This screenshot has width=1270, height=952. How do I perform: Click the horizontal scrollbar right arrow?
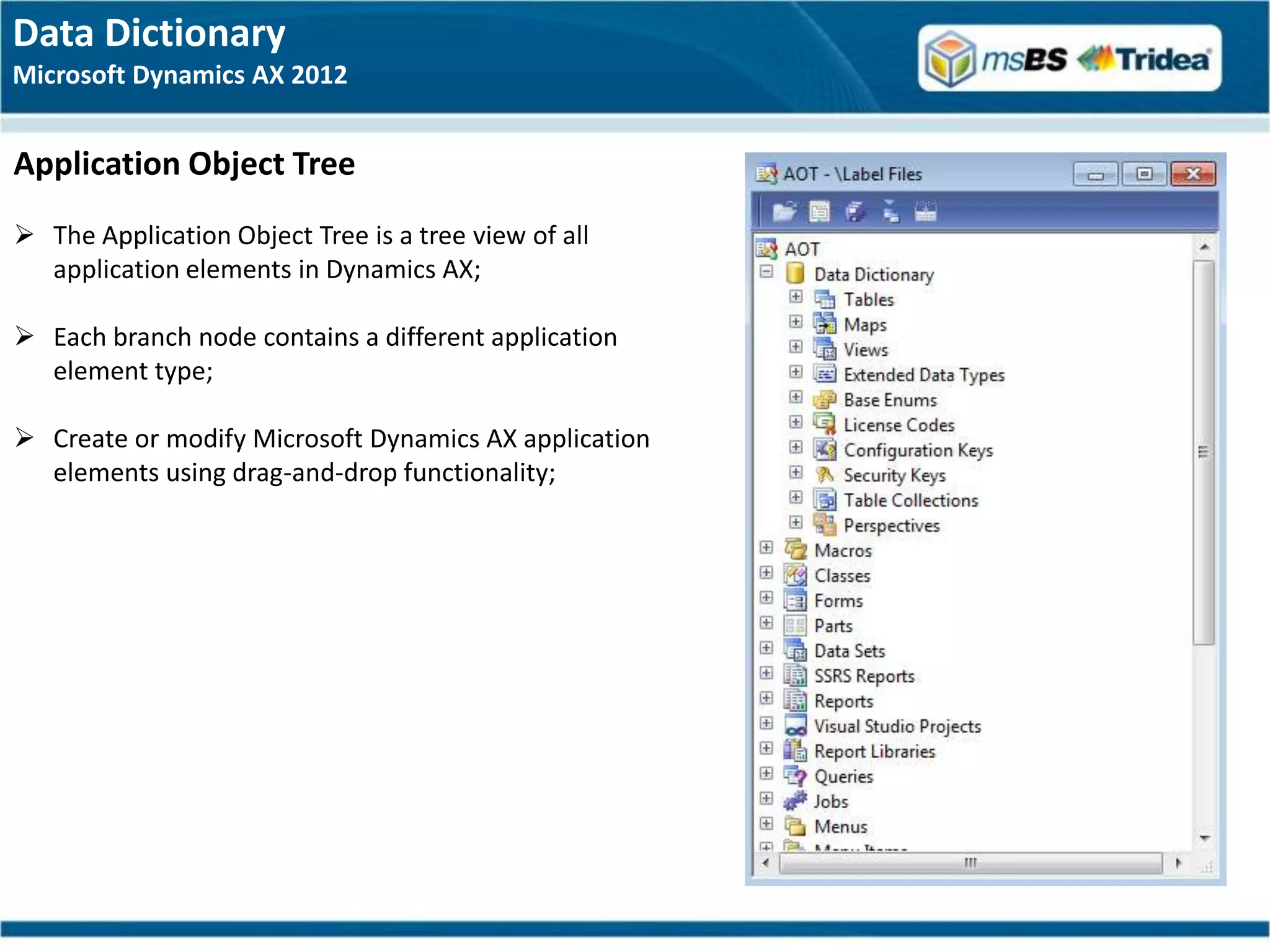coord(1178,862)
